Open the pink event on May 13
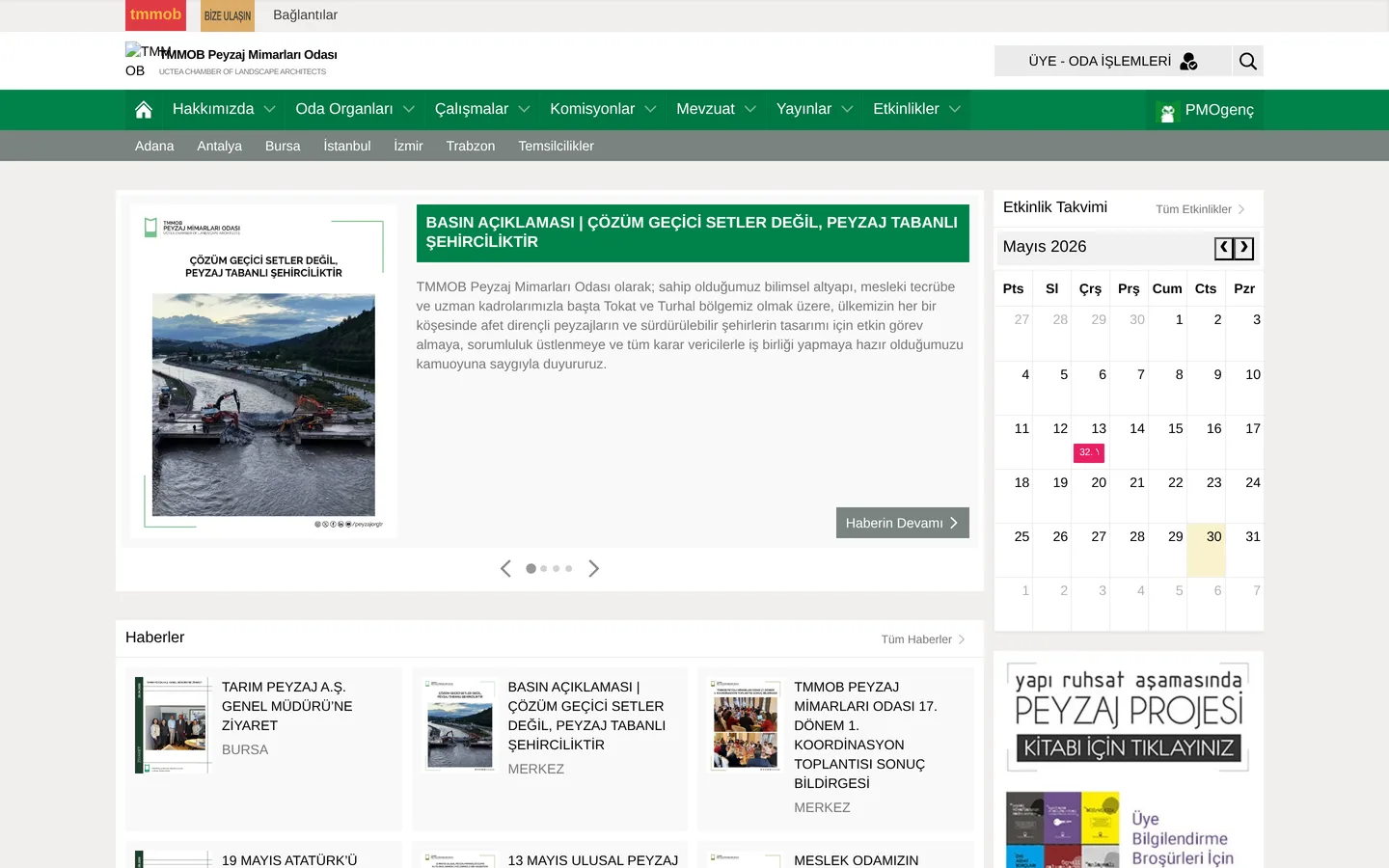This screenshot has height=868, width=1389. click(1089, 452)
